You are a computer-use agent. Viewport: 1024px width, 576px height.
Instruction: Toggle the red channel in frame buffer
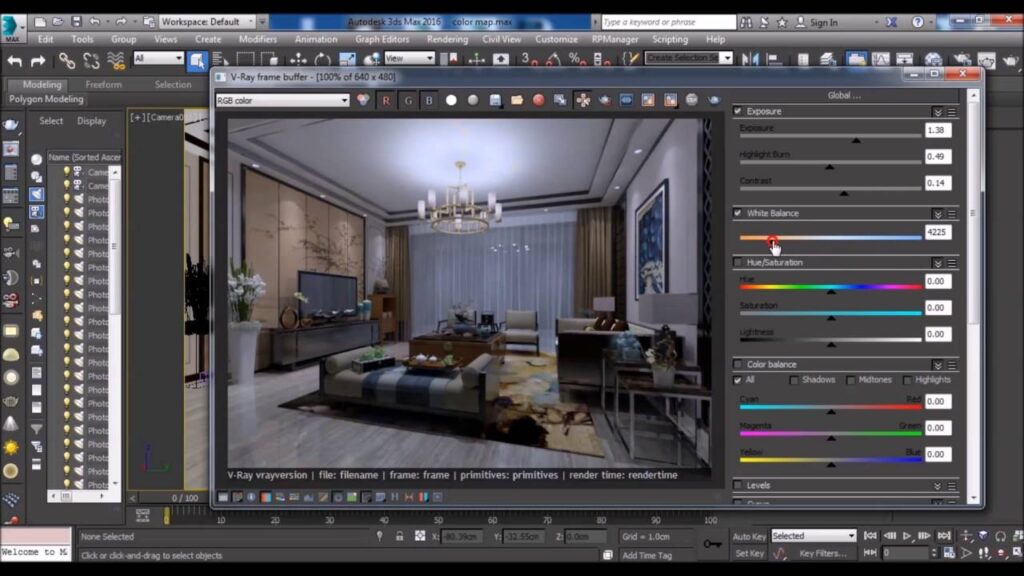386,100
